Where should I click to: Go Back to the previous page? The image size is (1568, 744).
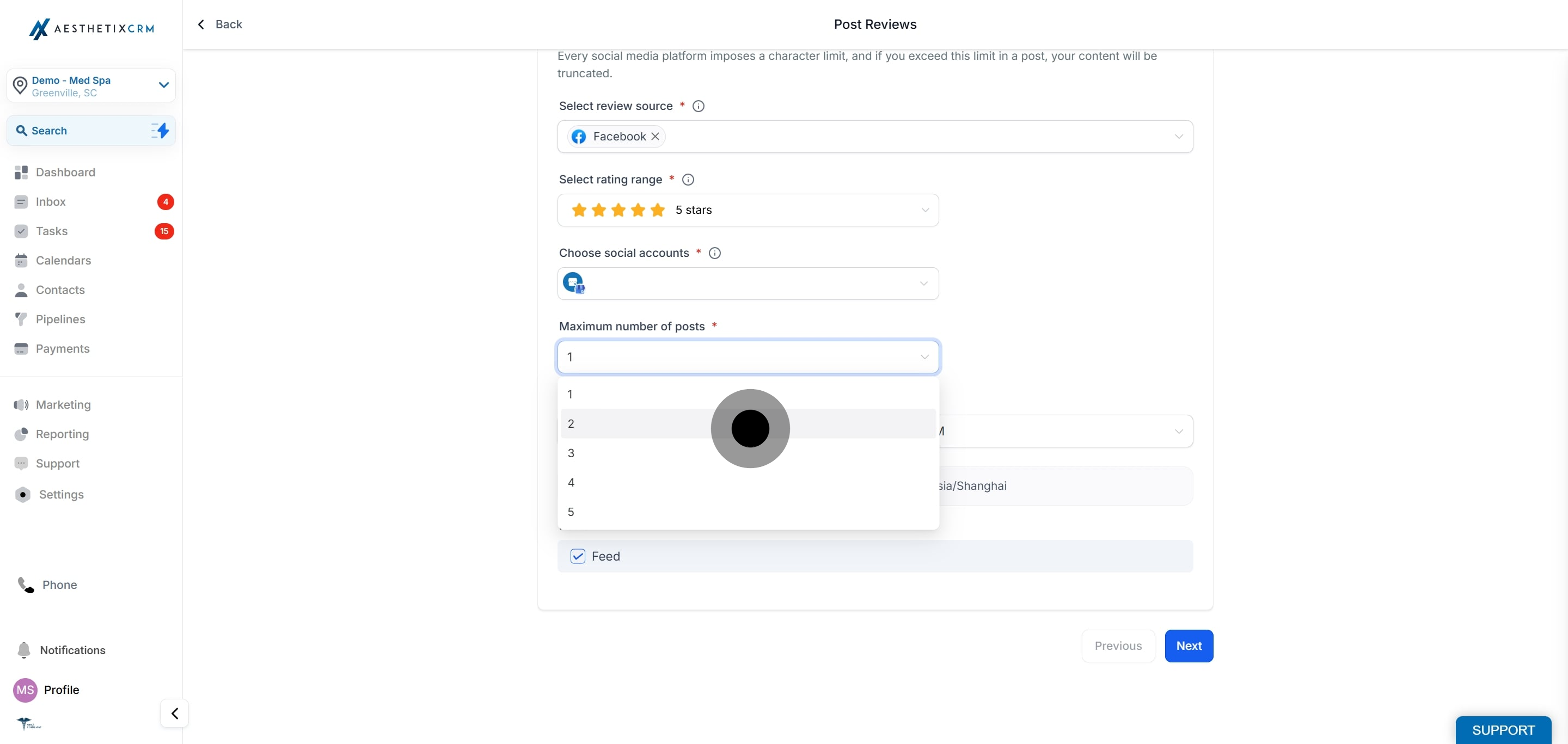point(220,24)
